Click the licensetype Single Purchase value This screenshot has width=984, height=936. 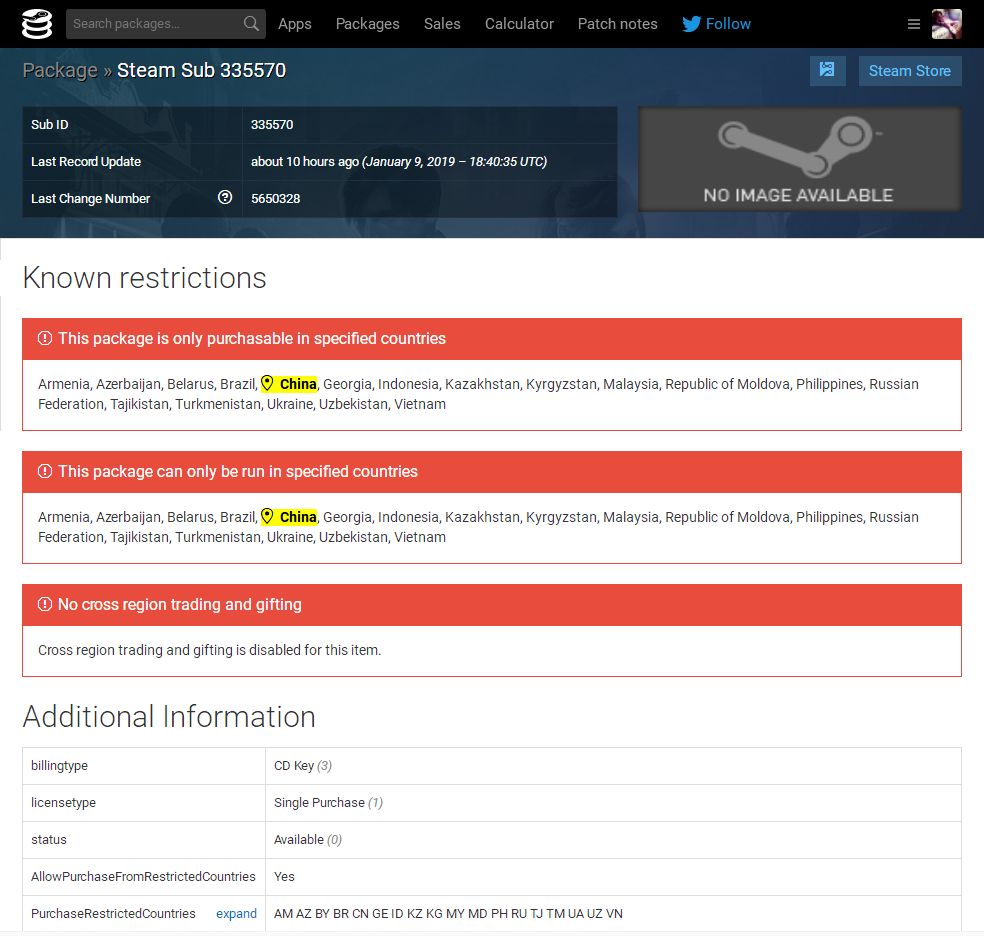(x=328, y=802)
